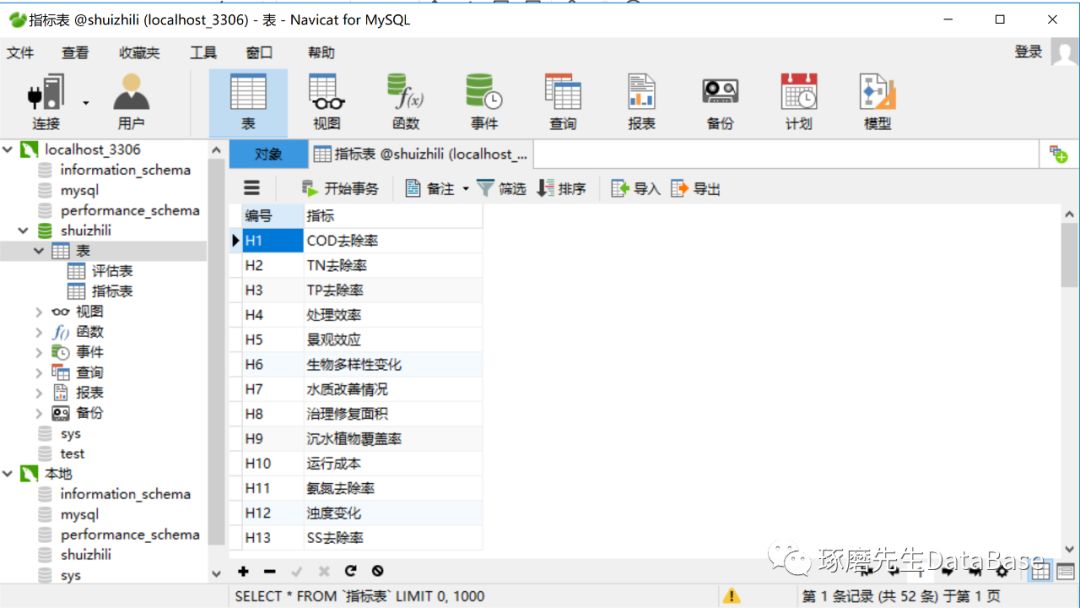Click the 登录 link at top right
This screenshot has width=1080, height=608.
(x=1027, y=52)
